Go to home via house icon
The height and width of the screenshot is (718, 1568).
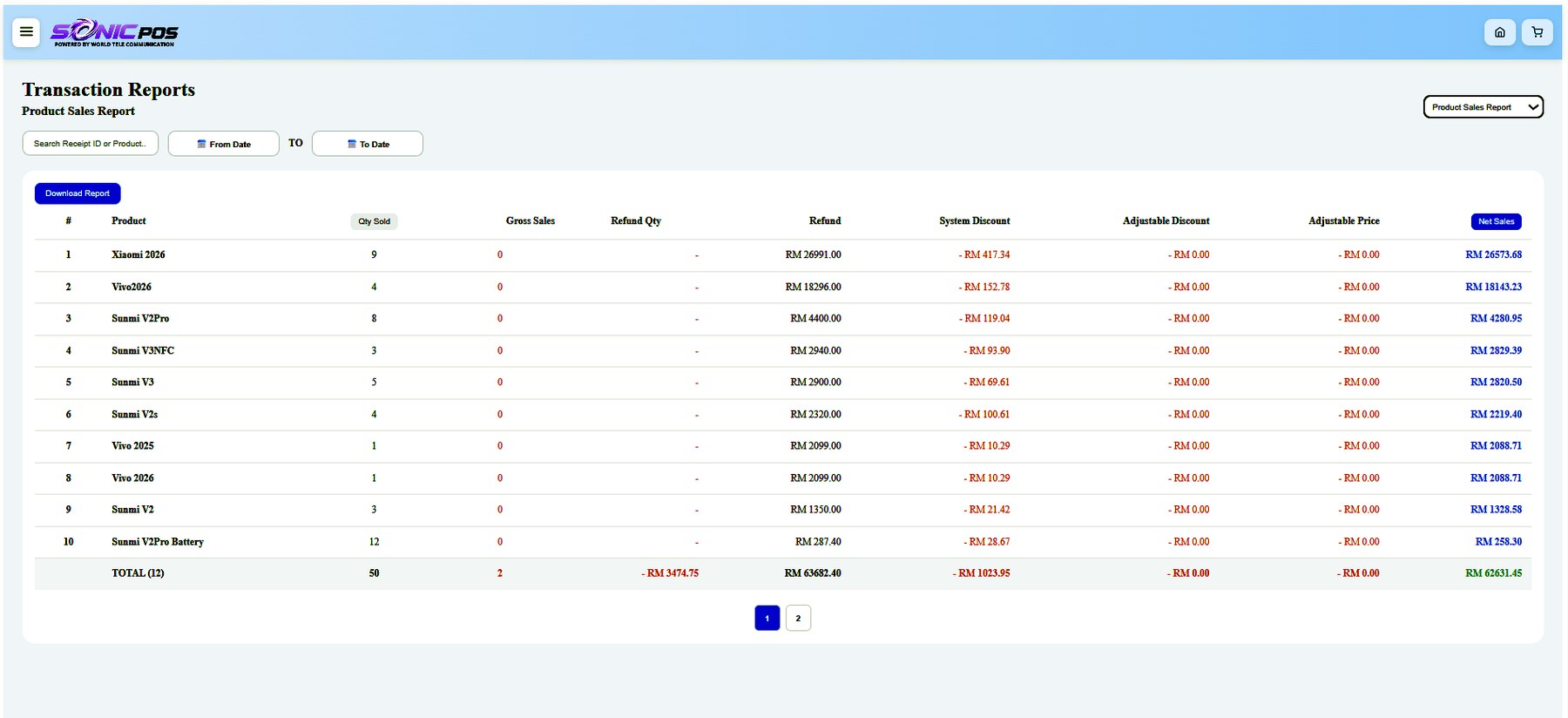[x=1499, y=32]
